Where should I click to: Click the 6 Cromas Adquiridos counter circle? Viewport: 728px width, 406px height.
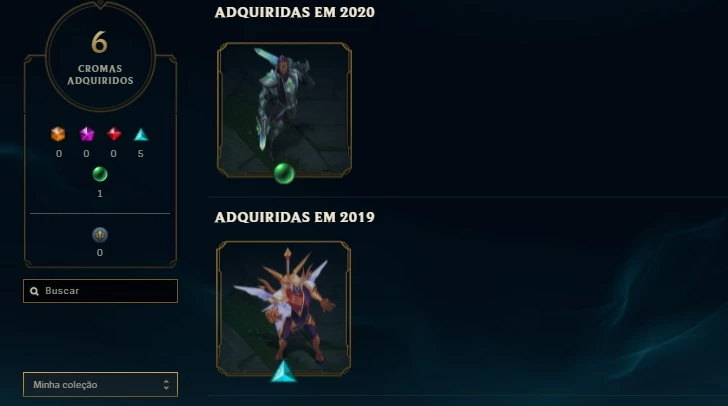point(100,57)
